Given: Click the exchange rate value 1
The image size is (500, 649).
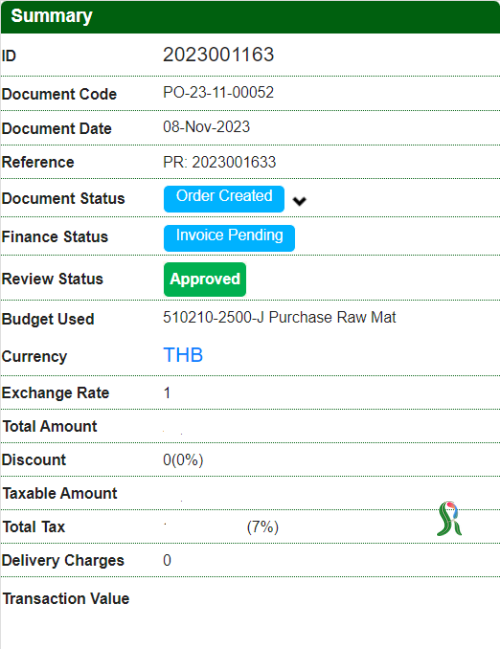Looking at the screenshot, I should tap(167, 392).
